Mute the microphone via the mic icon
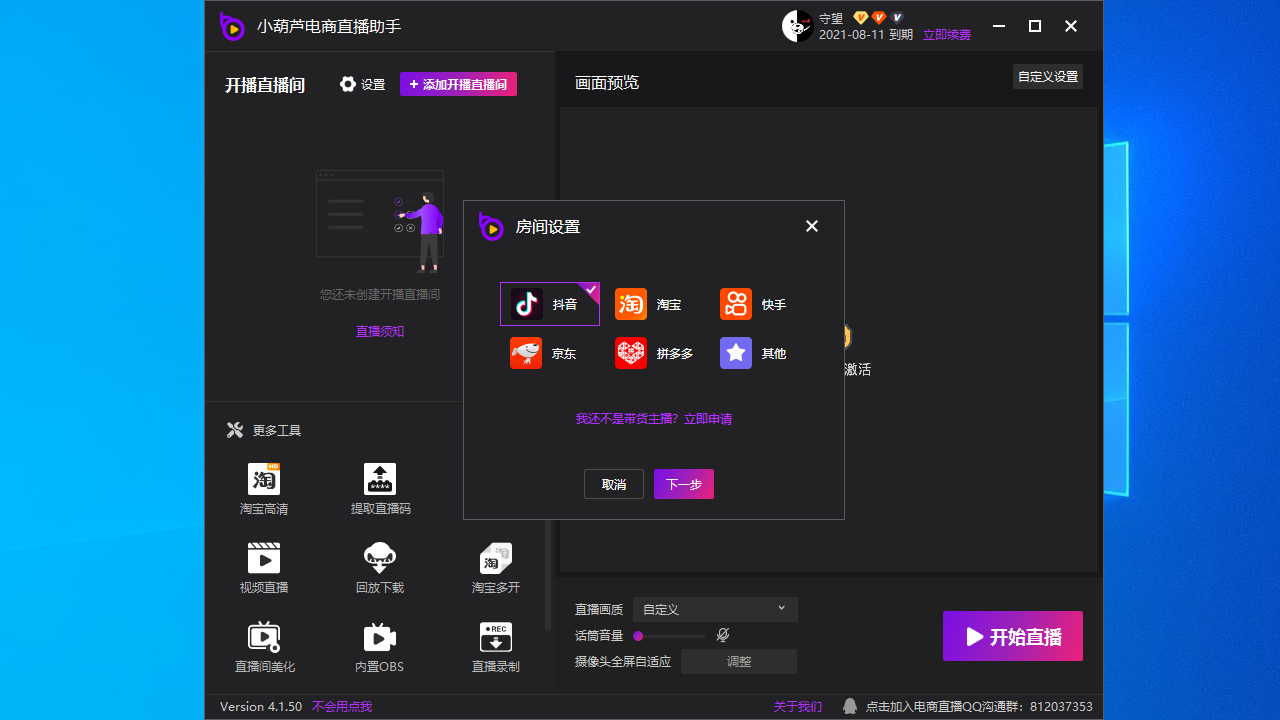1280x720 pixels. coord(722,635)
